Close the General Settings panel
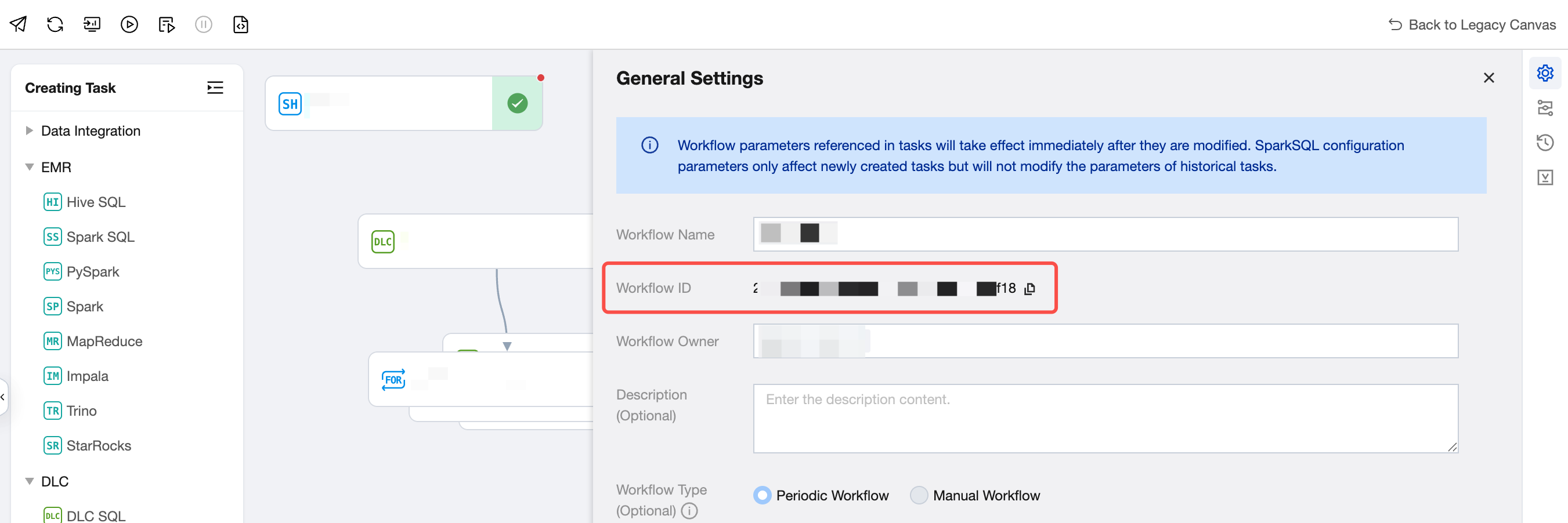 [x=1488, y=78]
